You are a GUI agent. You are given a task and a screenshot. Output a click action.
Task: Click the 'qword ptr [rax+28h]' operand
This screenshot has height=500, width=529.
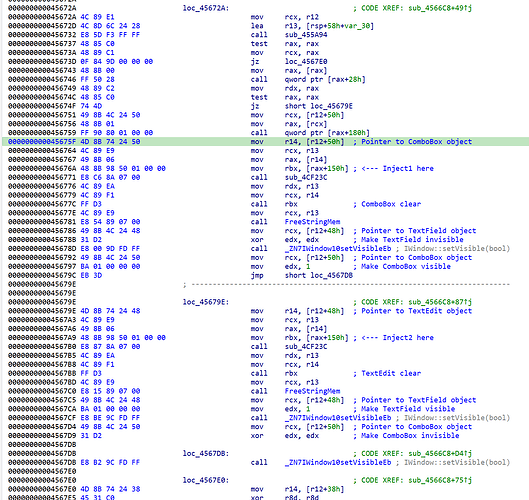pyautogui.click(x=325, y=79)
